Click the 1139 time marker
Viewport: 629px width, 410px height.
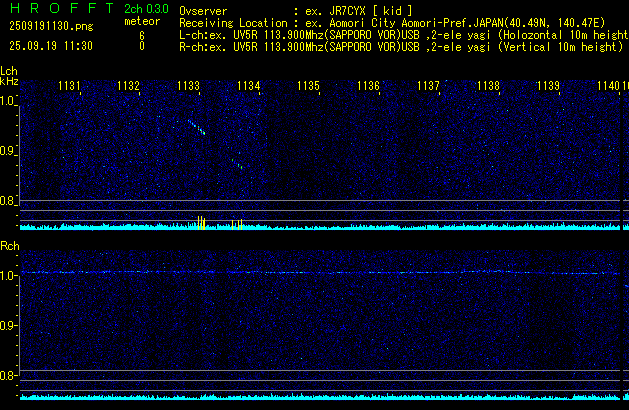tap(548, 87)
